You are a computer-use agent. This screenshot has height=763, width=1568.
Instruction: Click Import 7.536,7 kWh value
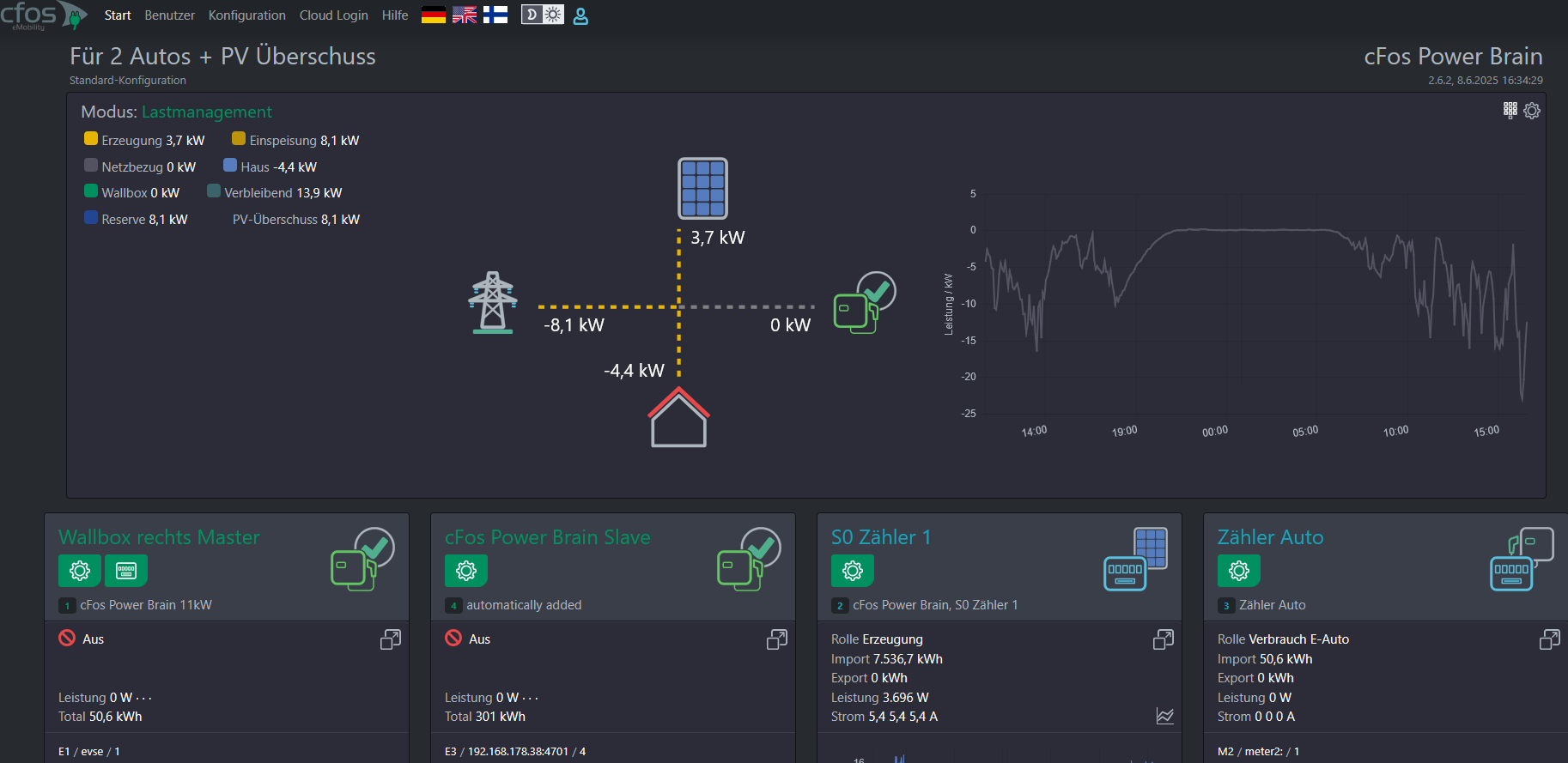[887, 659]
